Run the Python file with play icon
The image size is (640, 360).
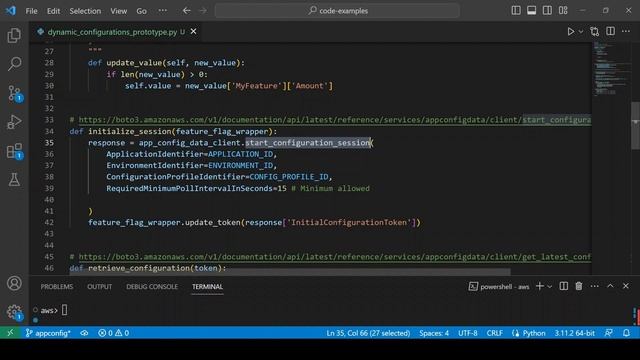pos(571,31)
